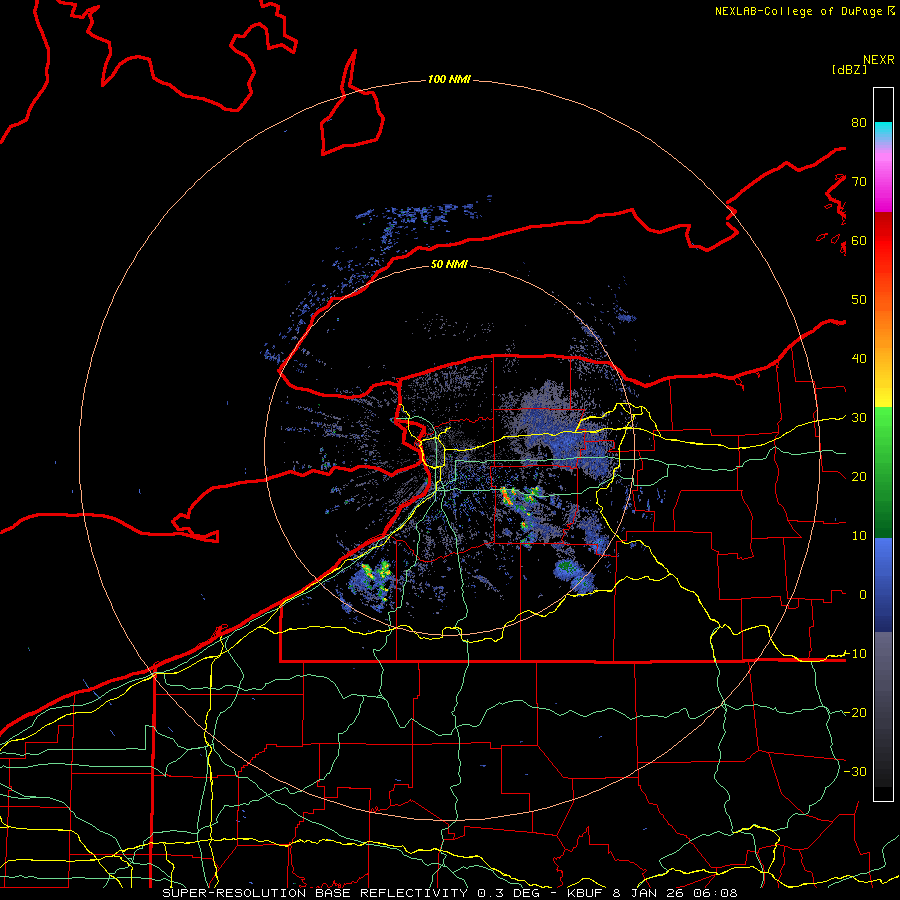The image size is (900, 900).
Task: Click the -20 dBZ scale value
Action: pos(855,712)
